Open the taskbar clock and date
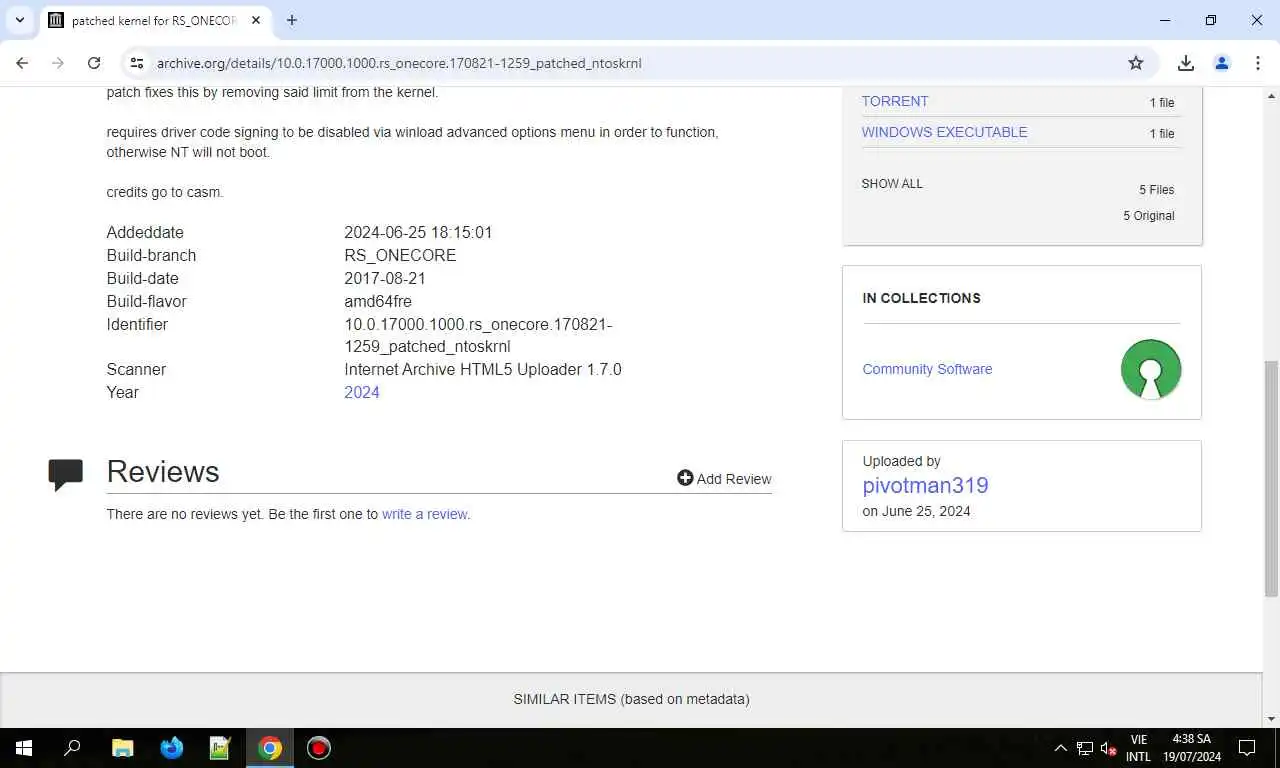The image size is (1280, 768). (1192, 748)
